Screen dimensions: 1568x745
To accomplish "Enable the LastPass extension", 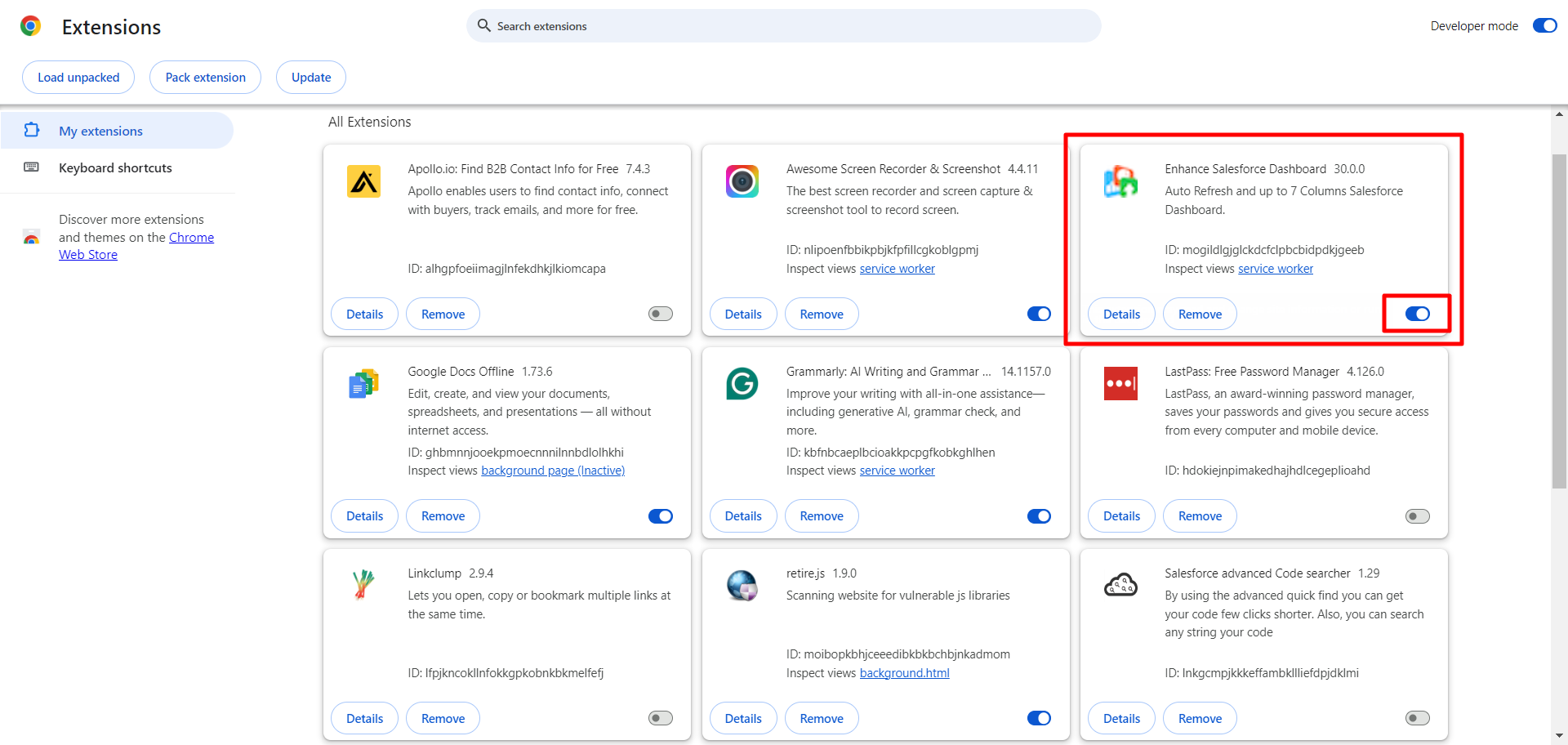I will [x=1418, y=516].
